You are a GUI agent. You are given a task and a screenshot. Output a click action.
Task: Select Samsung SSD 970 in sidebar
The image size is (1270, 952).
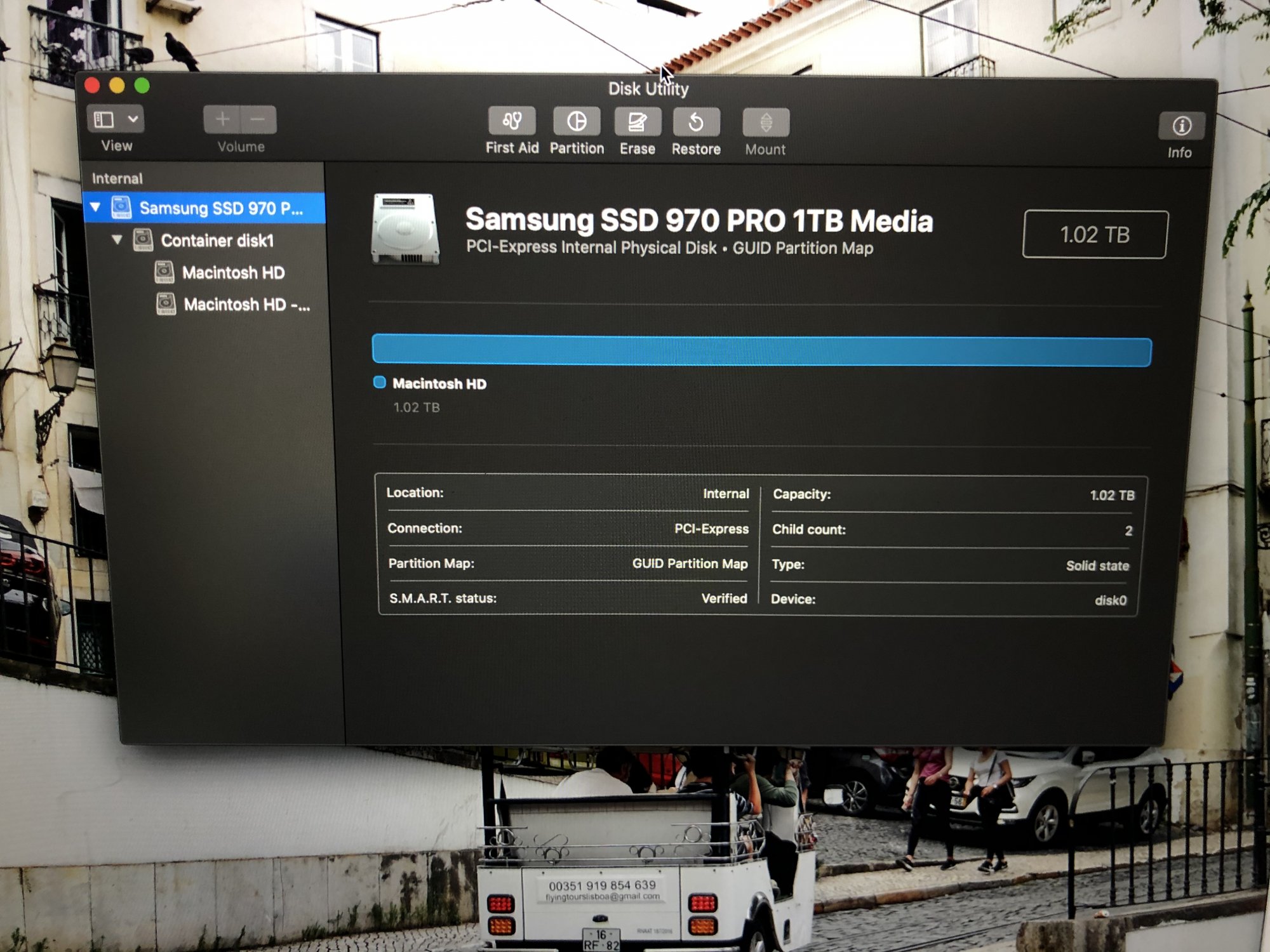[x=220, y=208]
